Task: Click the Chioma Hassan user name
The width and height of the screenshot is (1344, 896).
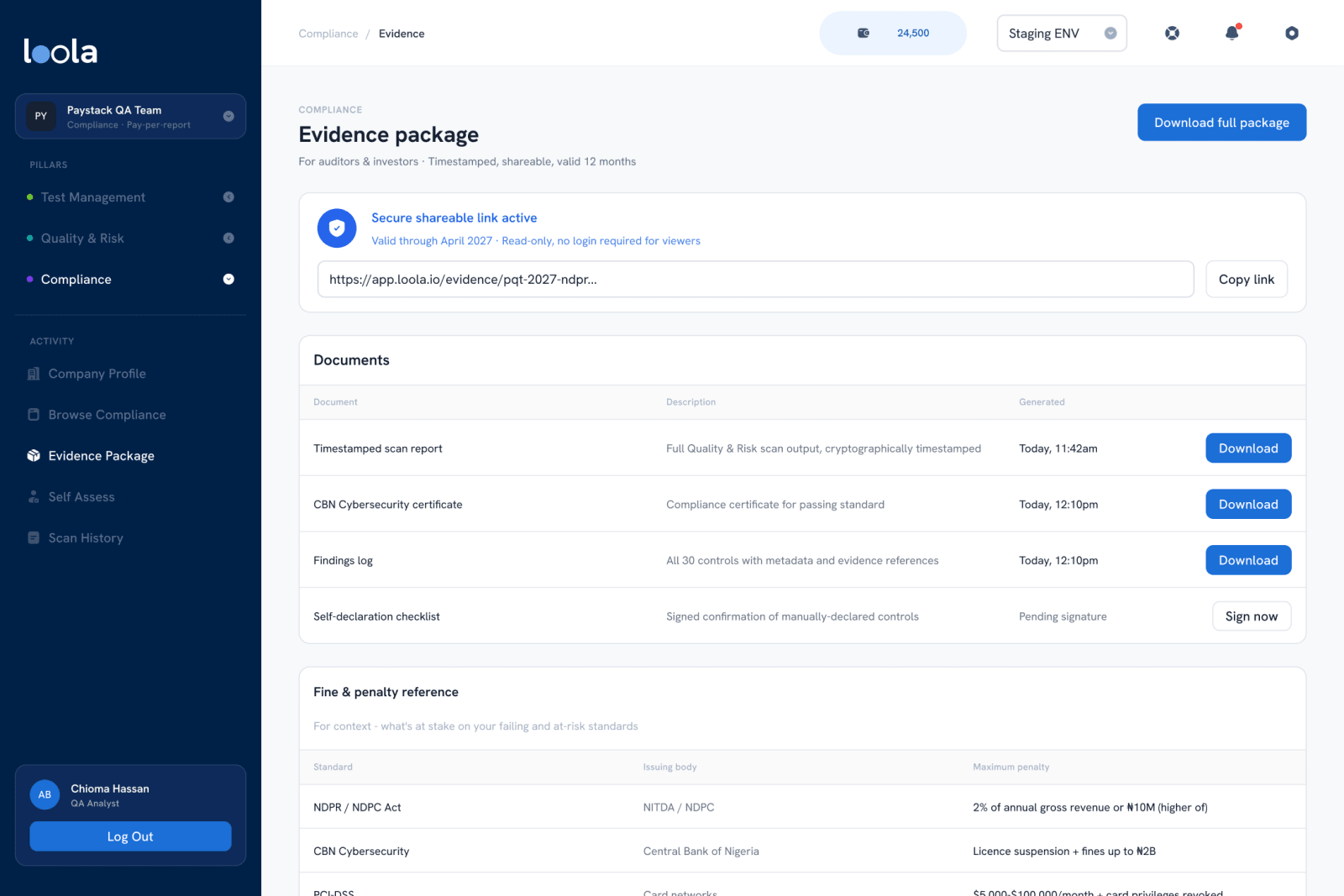Action: pos(110,789)
